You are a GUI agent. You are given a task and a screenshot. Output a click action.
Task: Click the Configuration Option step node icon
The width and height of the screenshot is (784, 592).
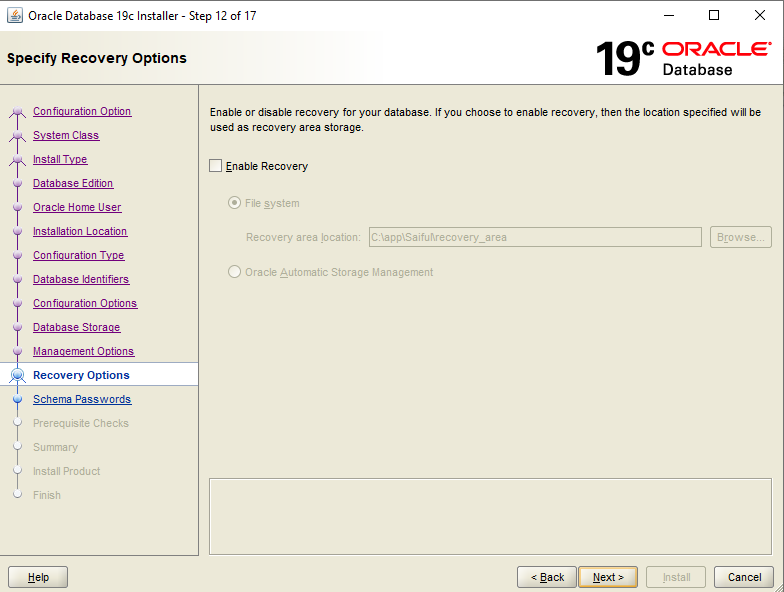[18, 112]
